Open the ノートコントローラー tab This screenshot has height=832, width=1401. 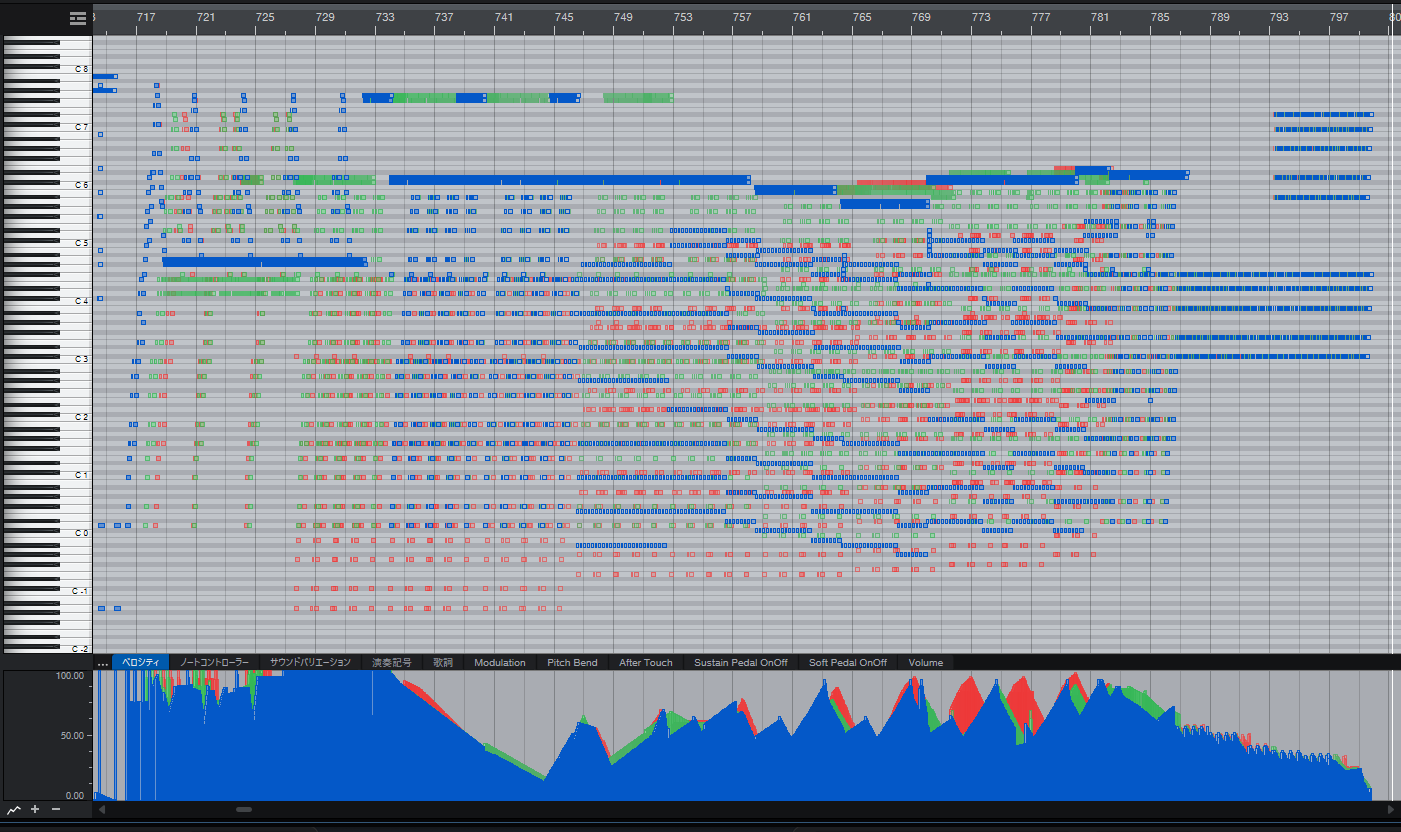[214, 663]
